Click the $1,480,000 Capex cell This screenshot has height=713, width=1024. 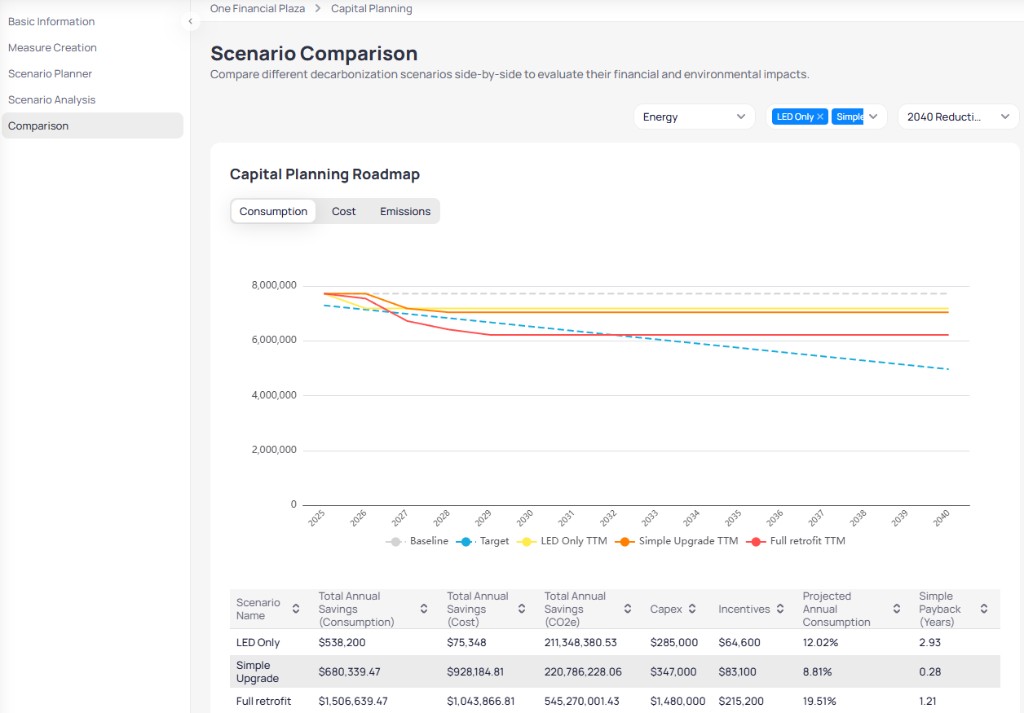pyautogui.click(x=678, y=701)
